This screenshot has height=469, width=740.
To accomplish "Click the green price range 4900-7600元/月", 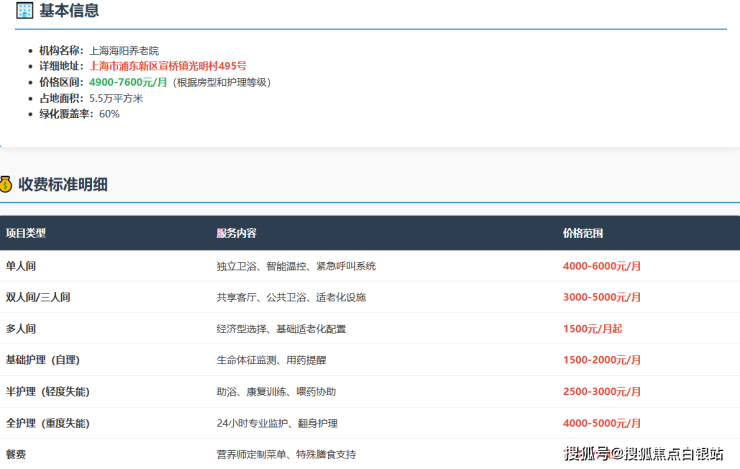I will (x=128, y=82).
